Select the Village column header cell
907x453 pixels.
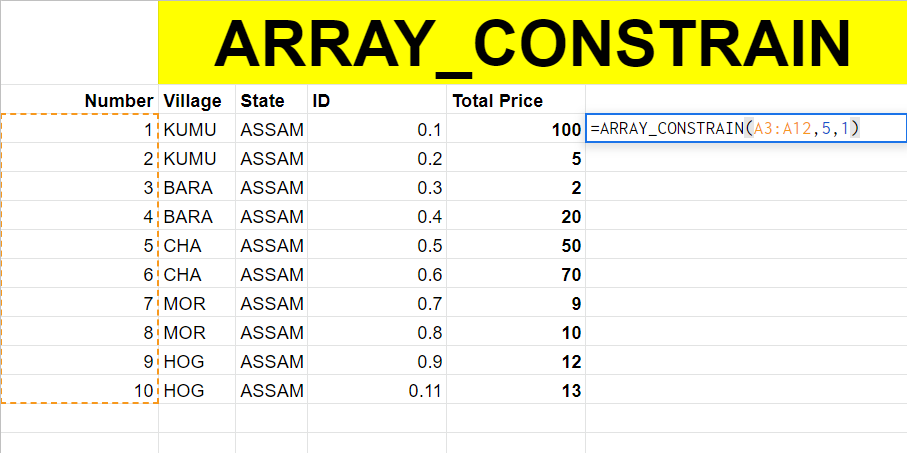click(x=197, y=100)
